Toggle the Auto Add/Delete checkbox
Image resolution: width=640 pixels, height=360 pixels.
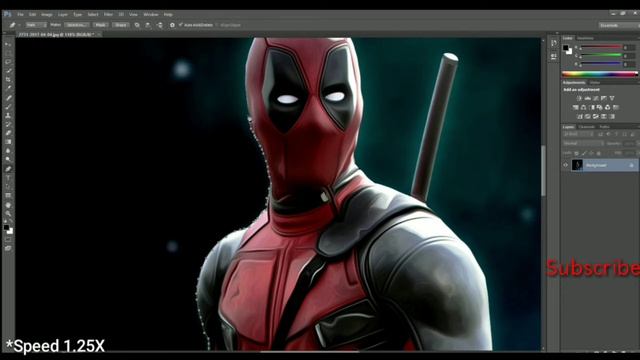[181, 25]
